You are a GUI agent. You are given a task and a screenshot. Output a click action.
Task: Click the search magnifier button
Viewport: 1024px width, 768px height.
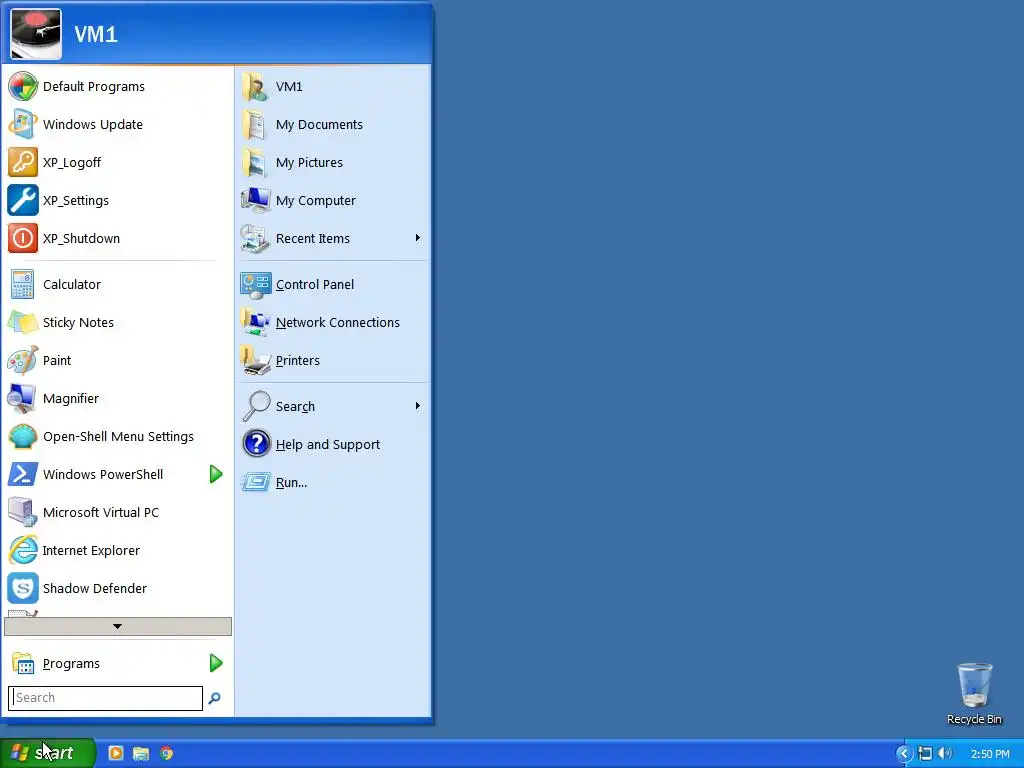(214, 698)
